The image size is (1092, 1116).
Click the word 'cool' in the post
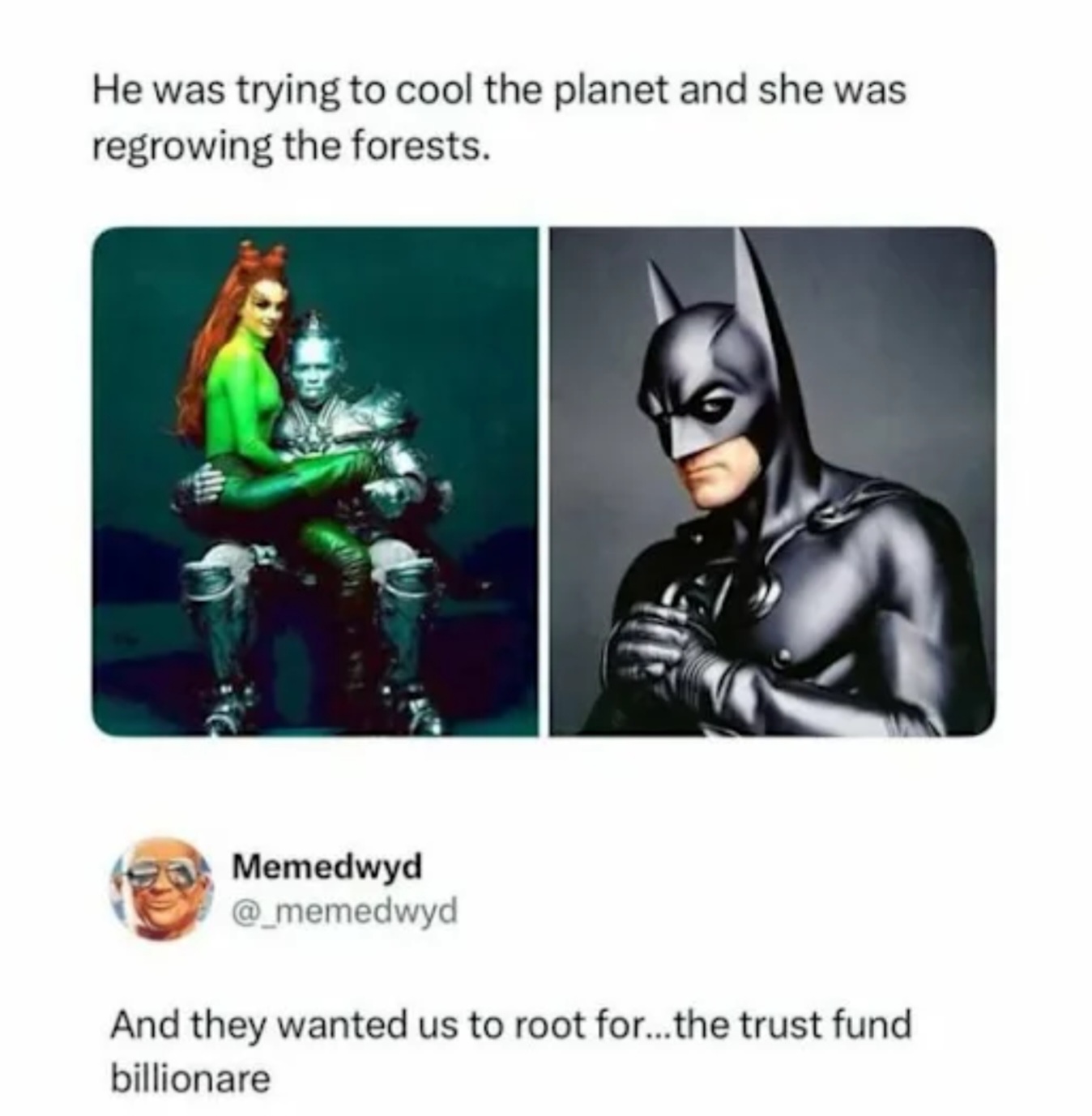tap(437, 90)
